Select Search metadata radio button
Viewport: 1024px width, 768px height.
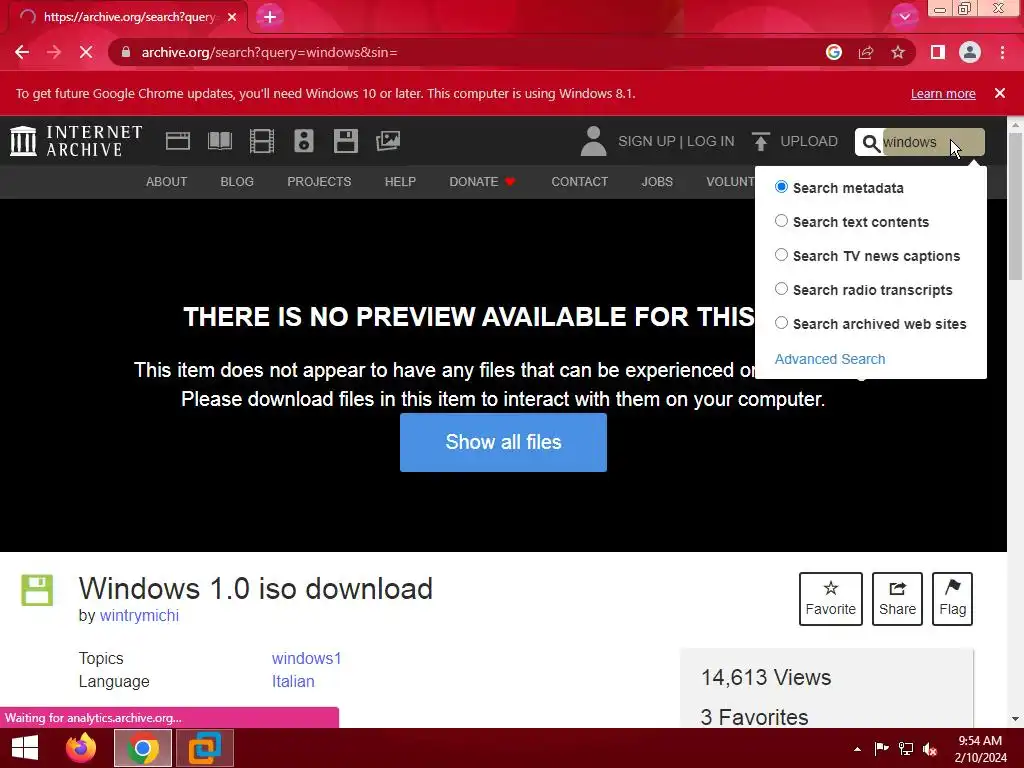[781, 187]
